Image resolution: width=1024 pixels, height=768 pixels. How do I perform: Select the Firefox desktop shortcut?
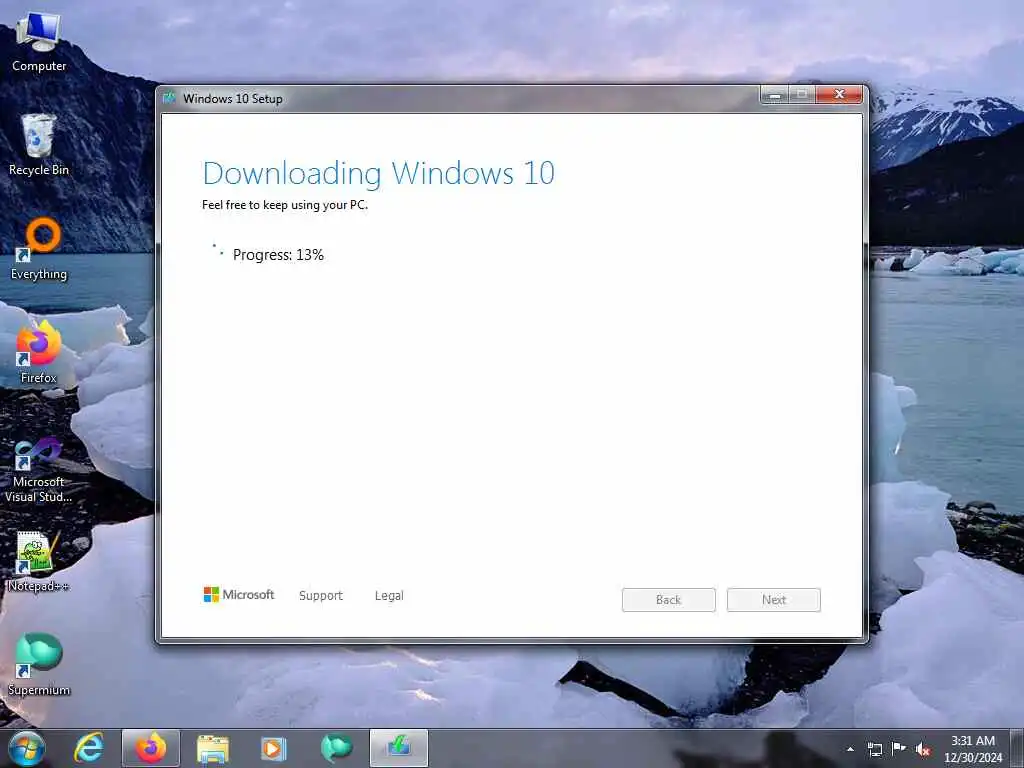39,353
